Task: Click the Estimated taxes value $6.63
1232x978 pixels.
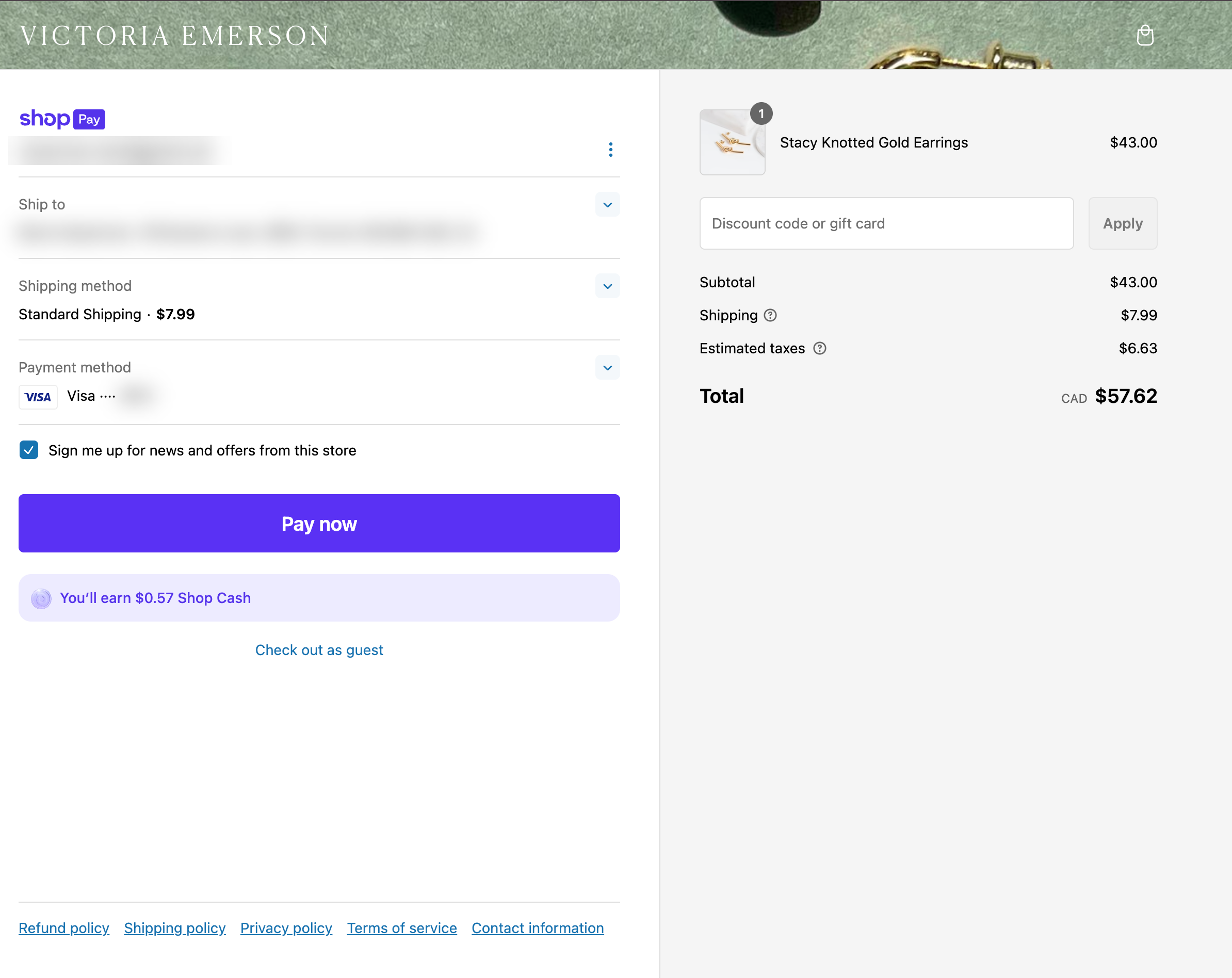Action: click(1138, 349)
